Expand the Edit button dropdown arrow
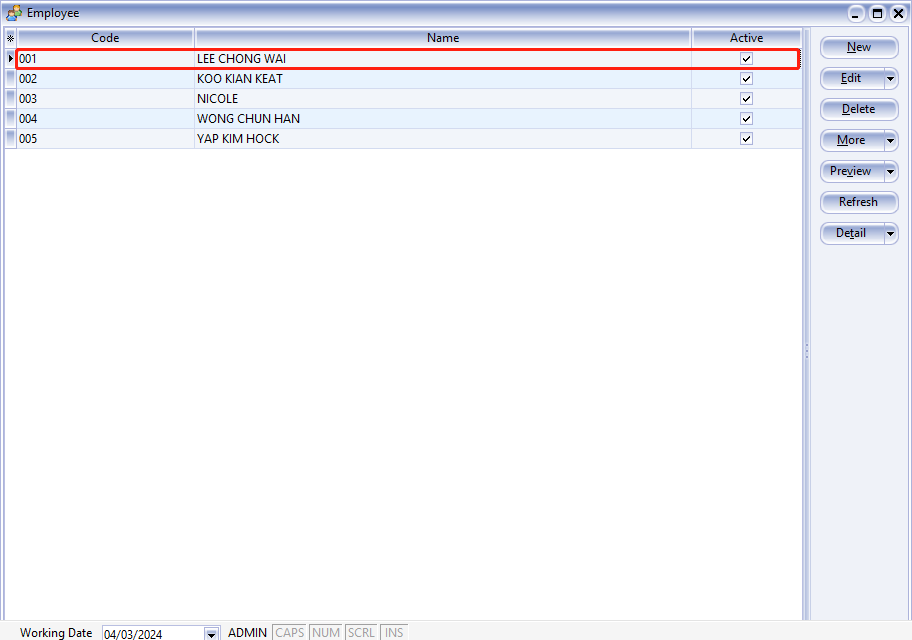 pyautogui.click(x=890, y=78)
